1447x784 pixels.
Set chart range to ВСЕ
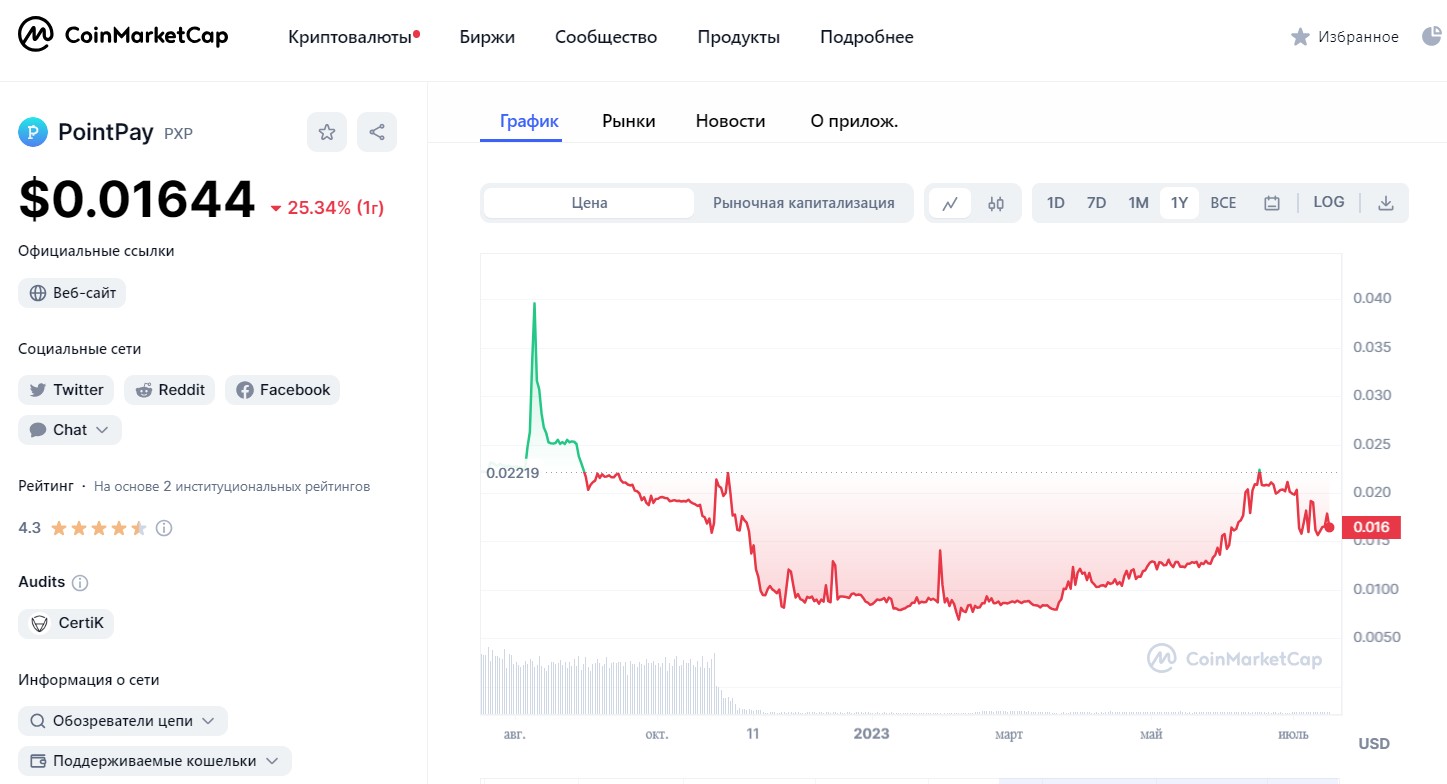point(1223,203)
